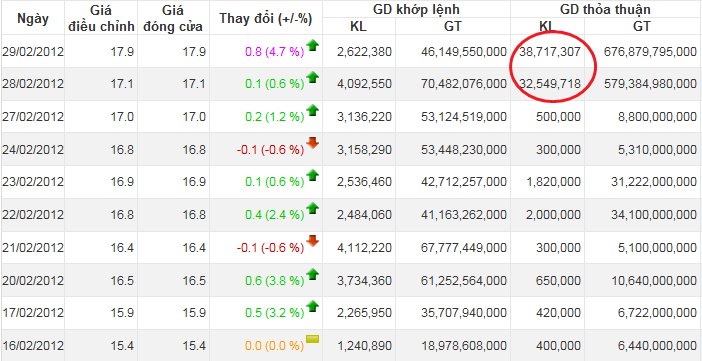Click the matched value 18,978,608,000

tap(464, 346)
